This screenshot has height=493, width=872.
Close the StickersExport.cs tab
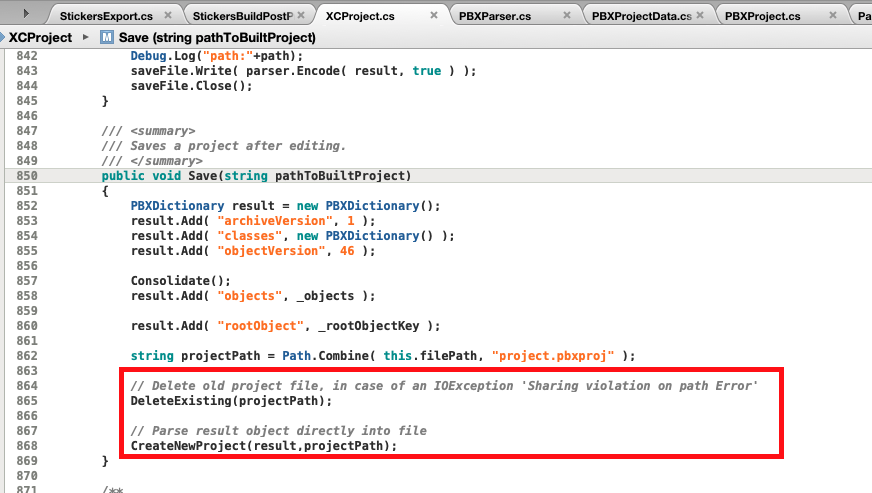click(x=168, y=15)
